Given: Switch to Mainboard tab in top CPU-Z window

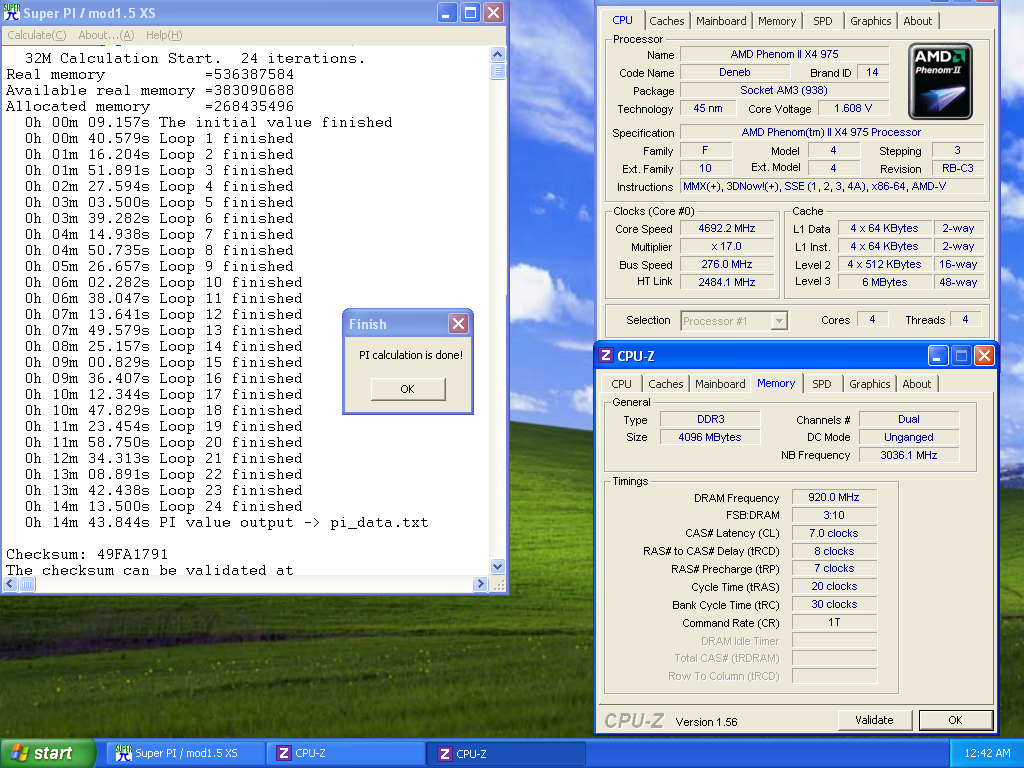Looking at the screenshot, I should tap(721, 21).
